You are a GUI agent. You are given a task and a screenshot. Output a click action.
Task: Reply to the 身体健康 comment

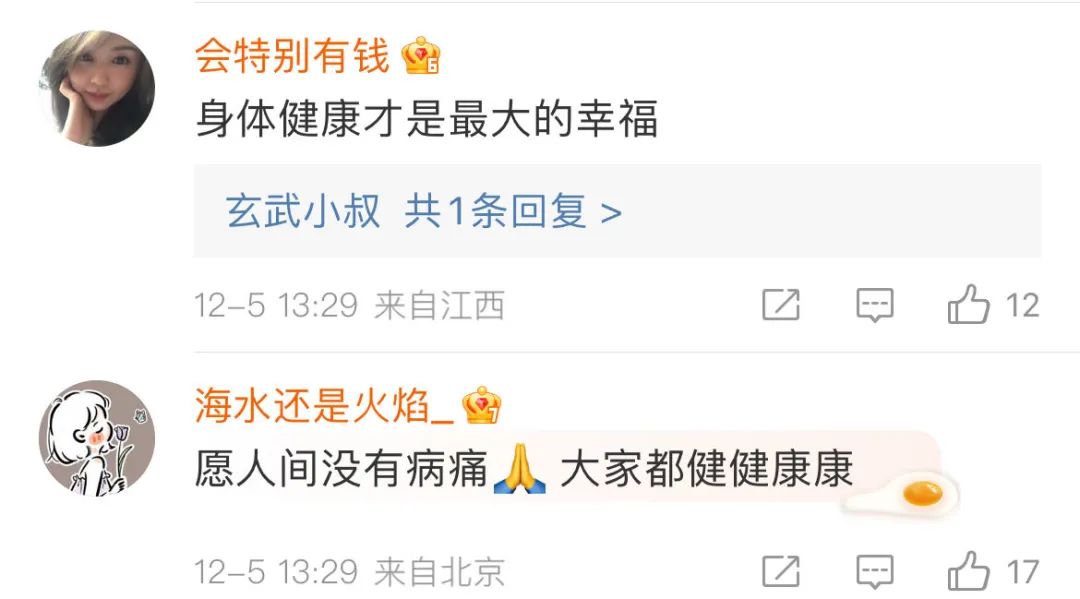click(875, 305)
